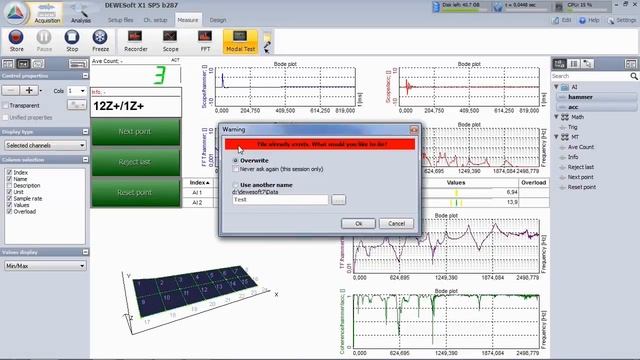This screenshot has width=640, height=360.
Task: Click the first channel list view icon
Action: pos(559,64)
